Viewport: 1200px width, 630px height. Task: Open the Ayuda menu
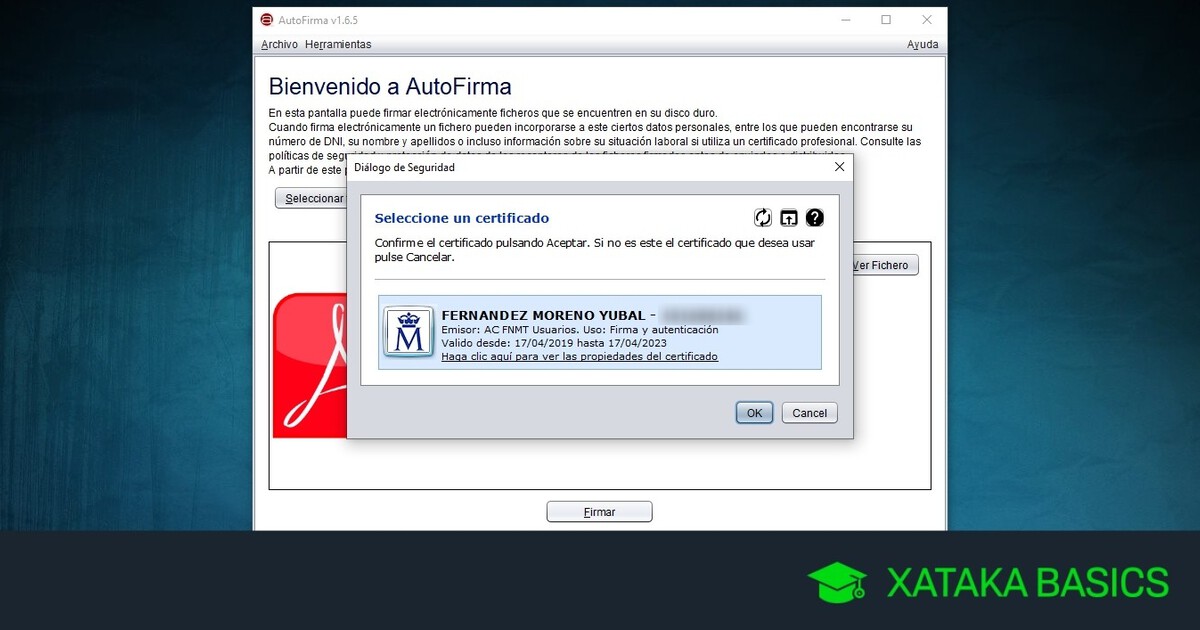click(922, 44)
